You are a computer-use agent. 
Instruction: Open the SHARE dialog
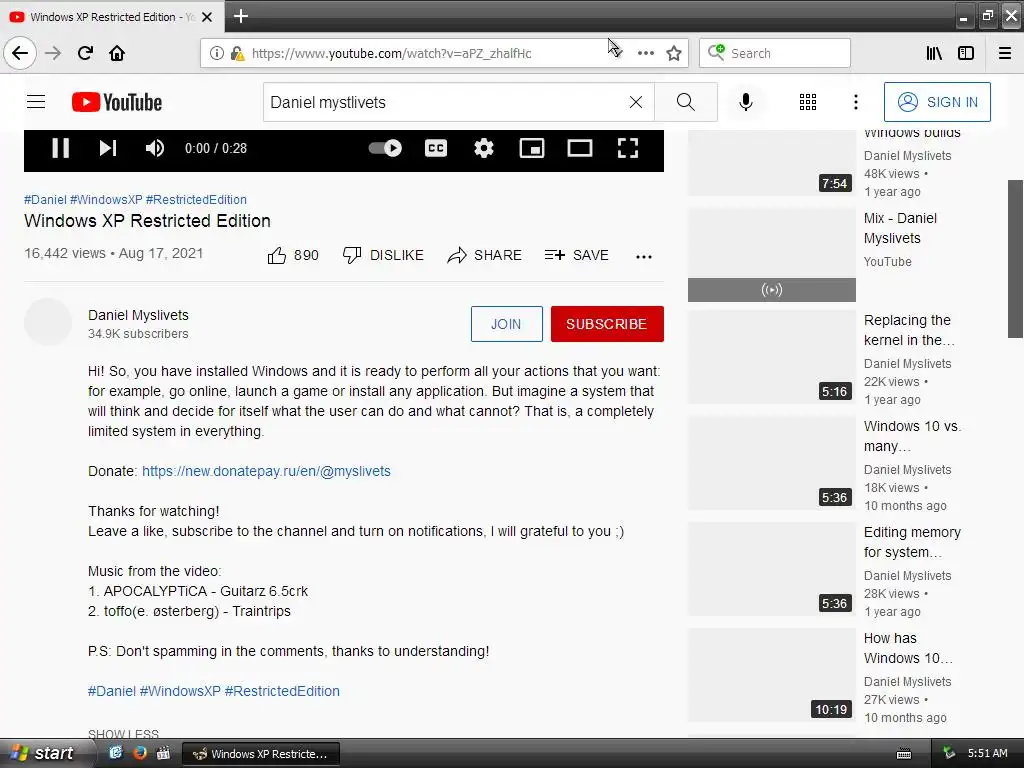pyautogui.click(x=485, y=255)
